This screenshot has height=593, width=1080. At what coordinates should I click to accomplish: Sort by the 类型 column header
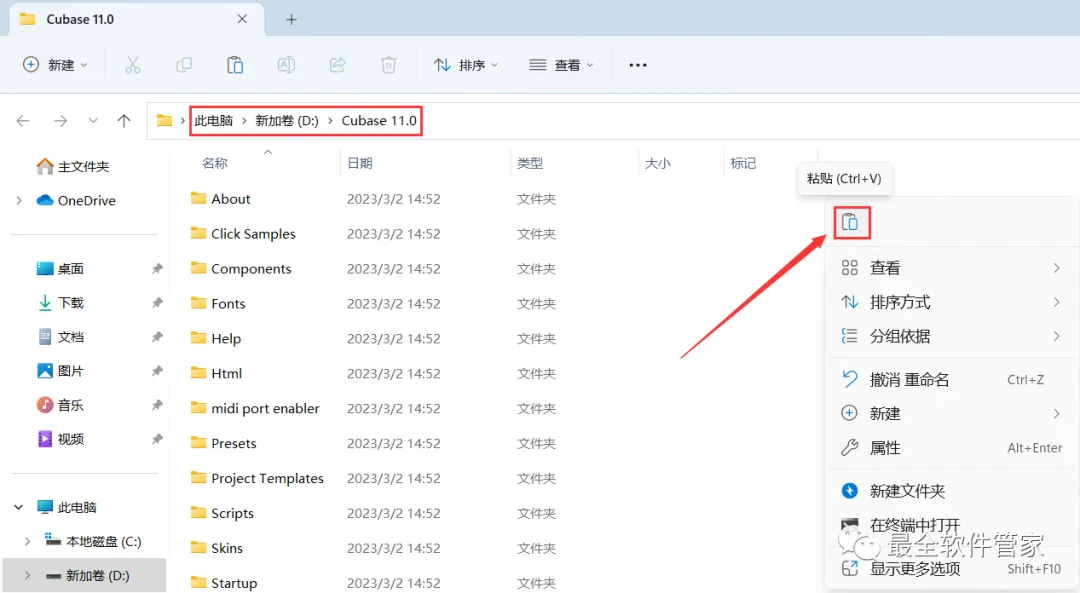[x=530, y=163]
